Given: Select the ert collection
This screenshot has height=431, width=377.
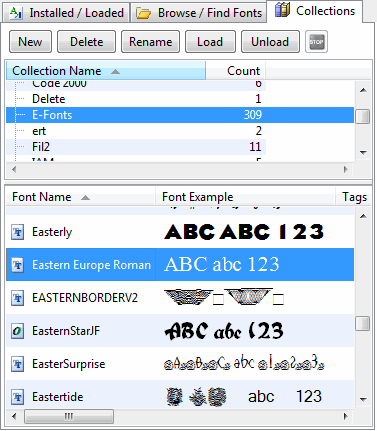Looking at the screenshot, I should (39, 131).
